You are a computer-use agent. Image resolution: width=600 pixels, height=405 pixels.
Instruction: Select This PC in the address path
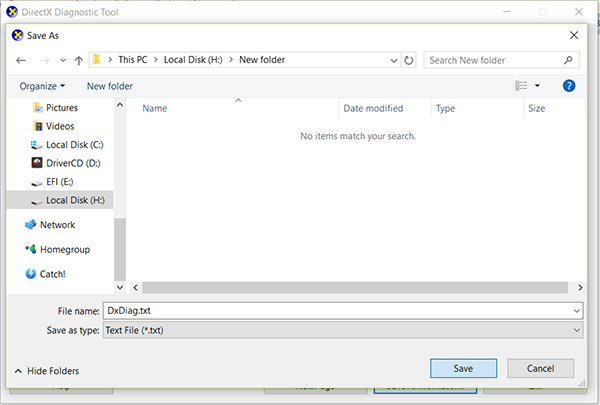(132, 60)
